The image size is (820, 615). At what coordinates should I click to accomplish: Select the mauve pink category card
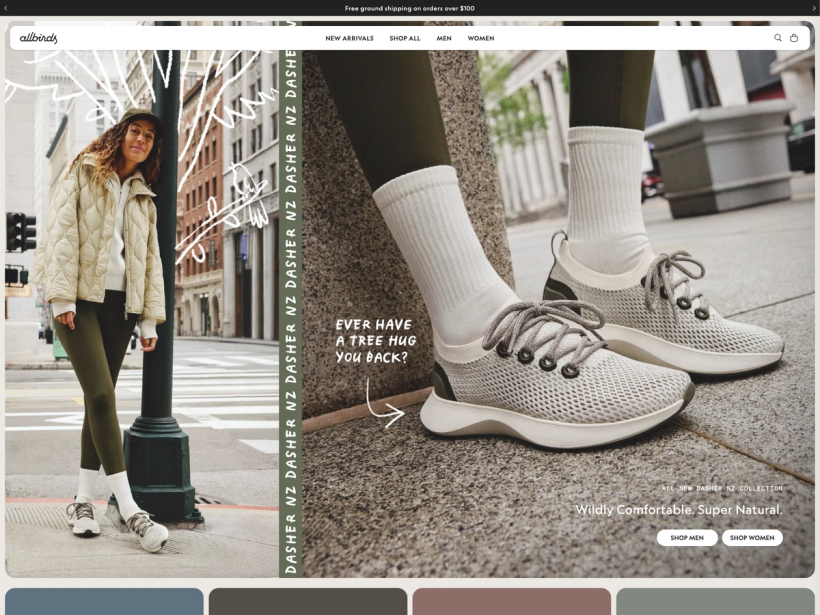pyautogui.click(x=511, y=601)
